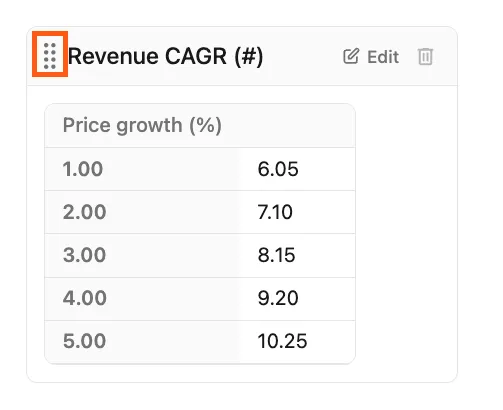
Task: Select the 4.00 price growth row label
Action: coord(85,298)
